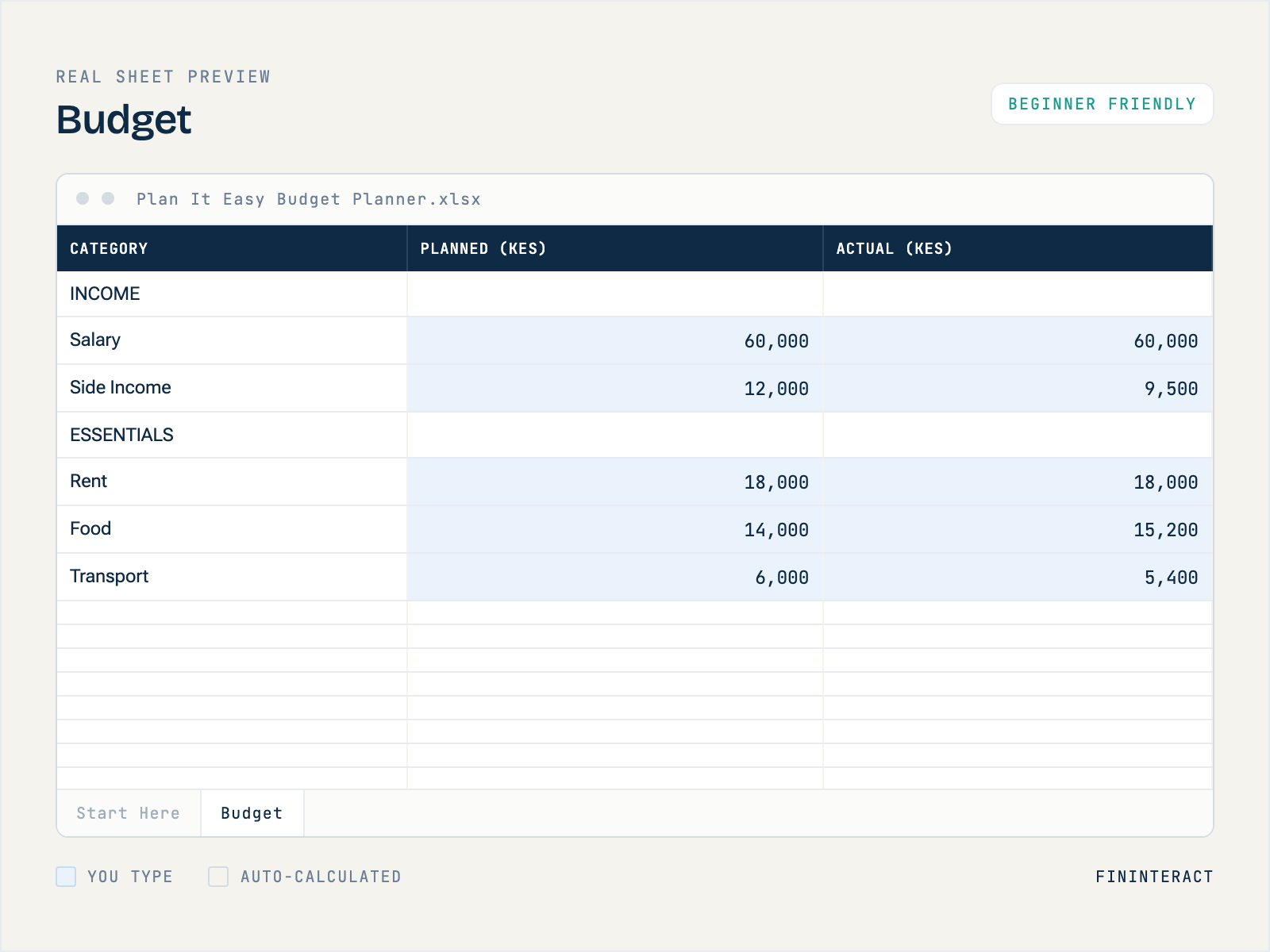Click Food actual cell 15,200
Screen dimensions: 1270x952
(1018, 530)
